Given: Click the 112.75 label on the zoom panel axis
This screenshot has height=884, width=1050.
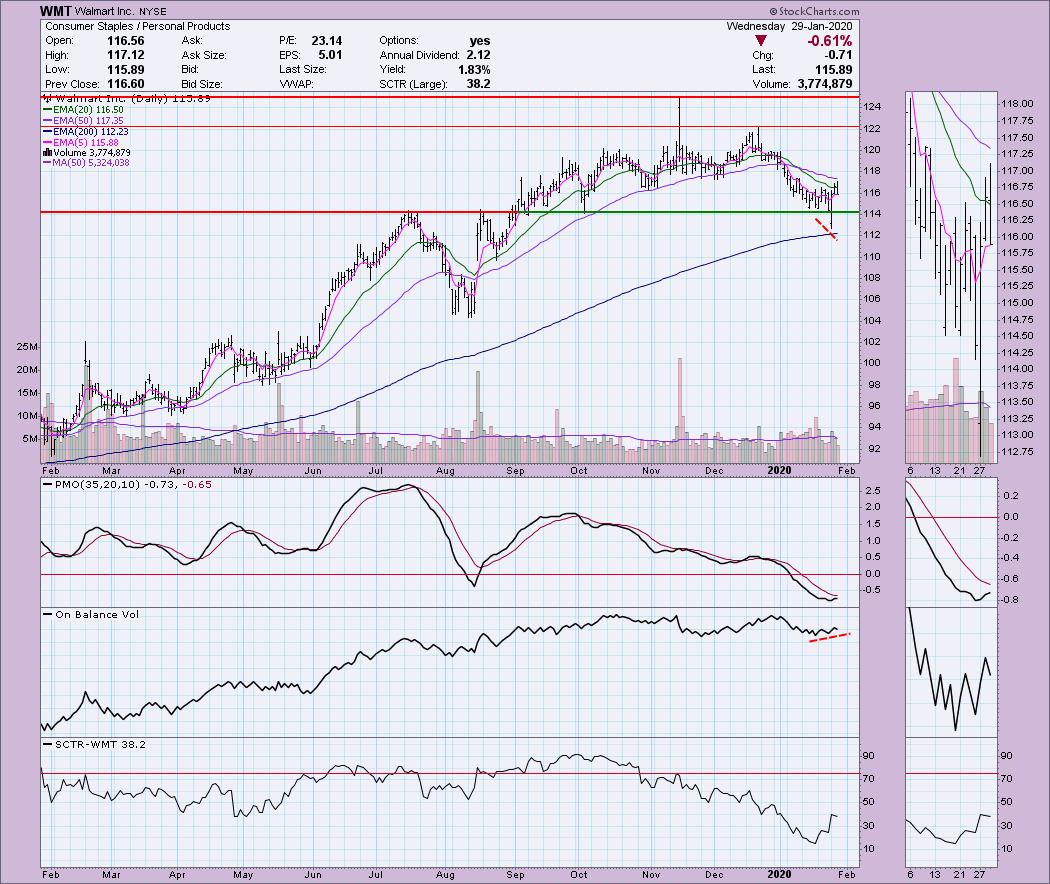Looking at the screenshot, I should coord(1017,451).
